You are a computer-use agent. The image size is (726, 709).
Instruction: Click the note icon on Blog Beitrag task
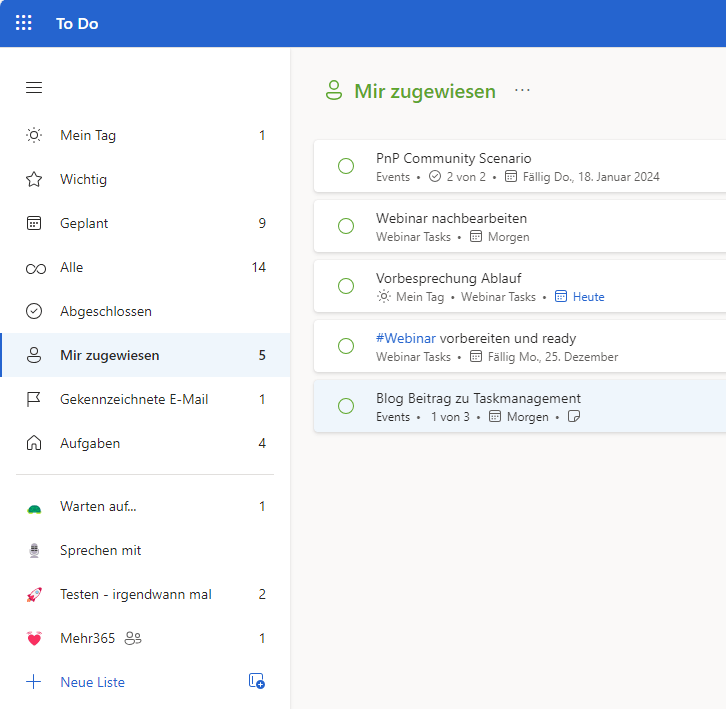574,416
